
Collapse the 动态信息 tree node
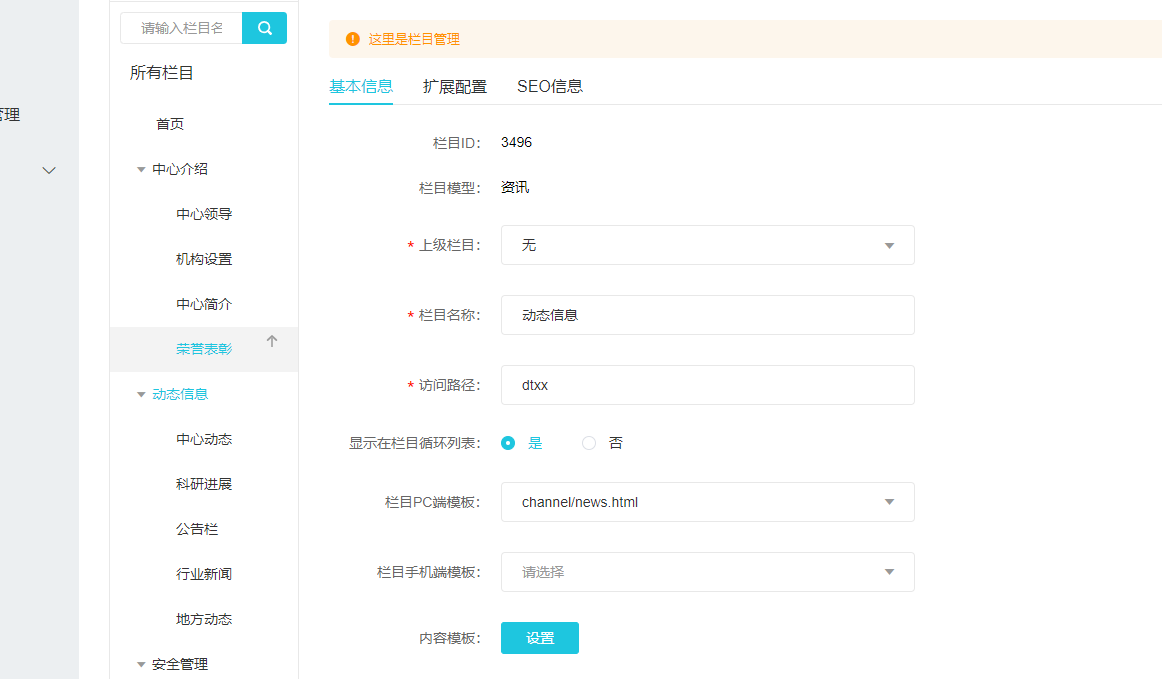(141, 395)
